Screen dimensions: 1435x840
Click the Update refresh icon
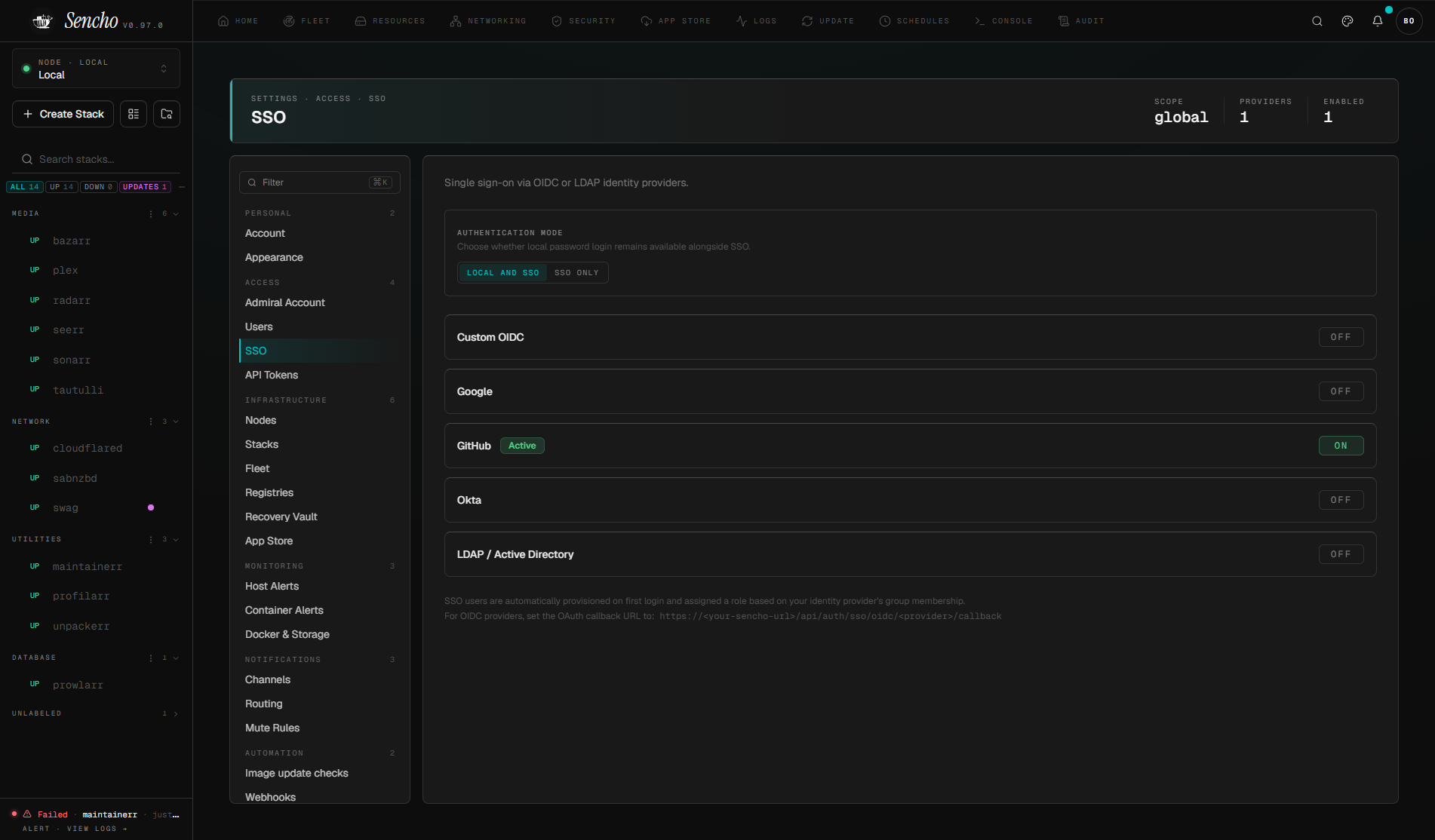tap(807, 21)
